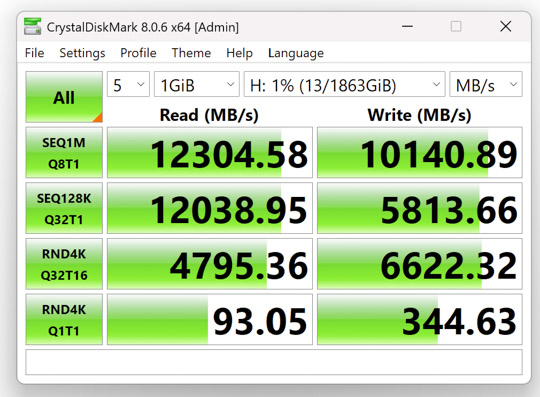Viewport: 540px width, 397px height.
Task: Click the RND4K Q1T1 read result 93.05
Action: pyautogui.click(x=210, y=320)
